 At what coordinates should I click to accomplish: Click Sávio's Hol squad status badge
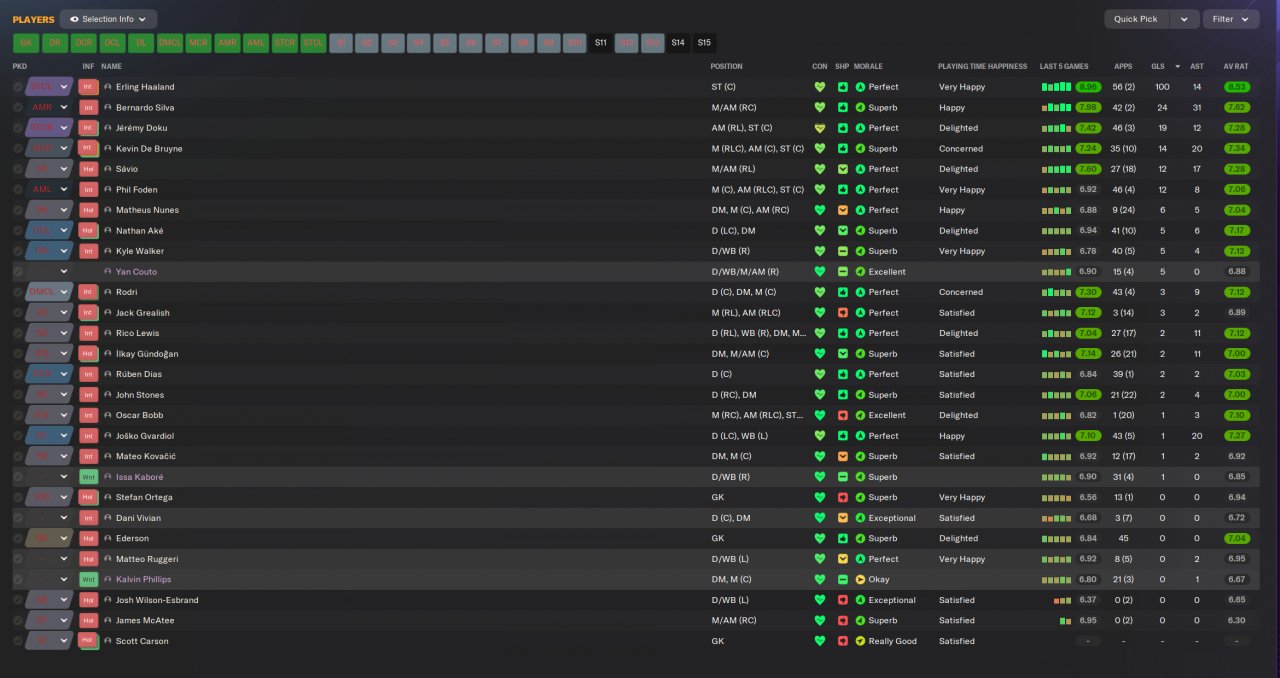[88, 169]
